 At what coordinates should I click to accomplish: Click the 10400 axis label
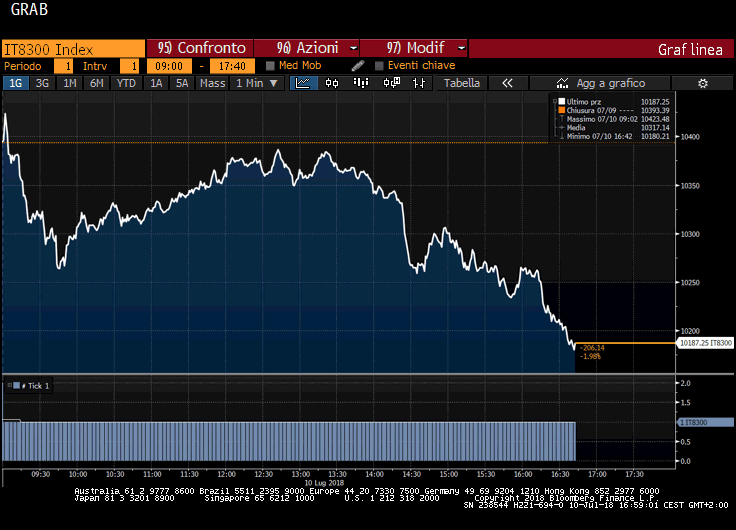[x=690, y=137]
